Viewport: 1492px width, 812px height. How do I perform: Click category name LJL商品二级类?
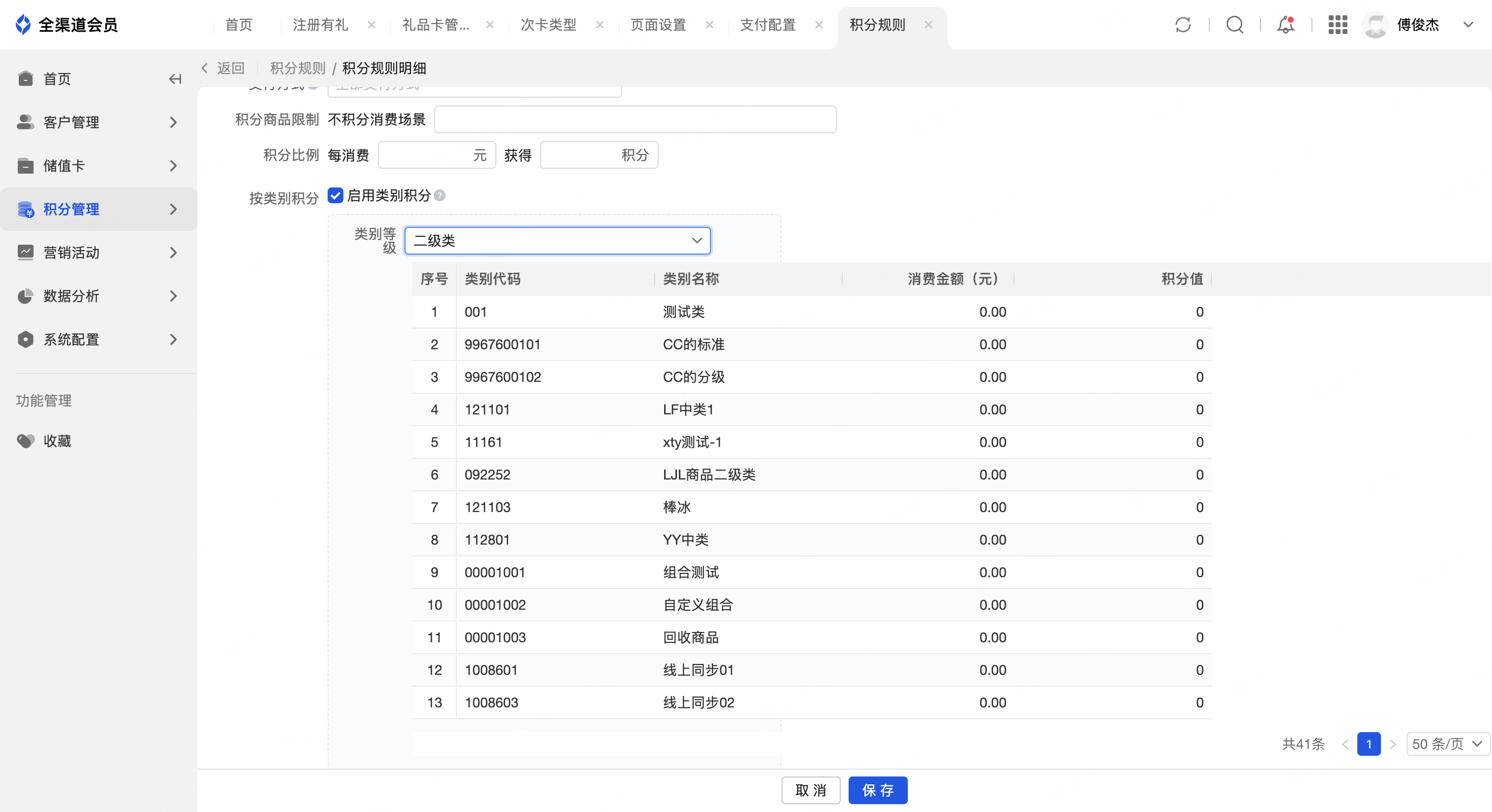click(709, 475)
